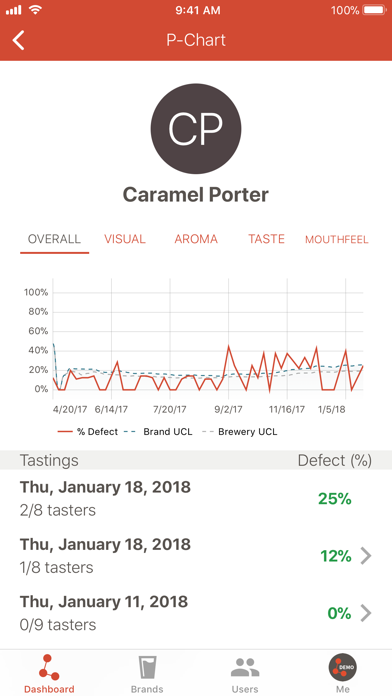
Task: Open the Users people icon
Action: pos(245,668)
